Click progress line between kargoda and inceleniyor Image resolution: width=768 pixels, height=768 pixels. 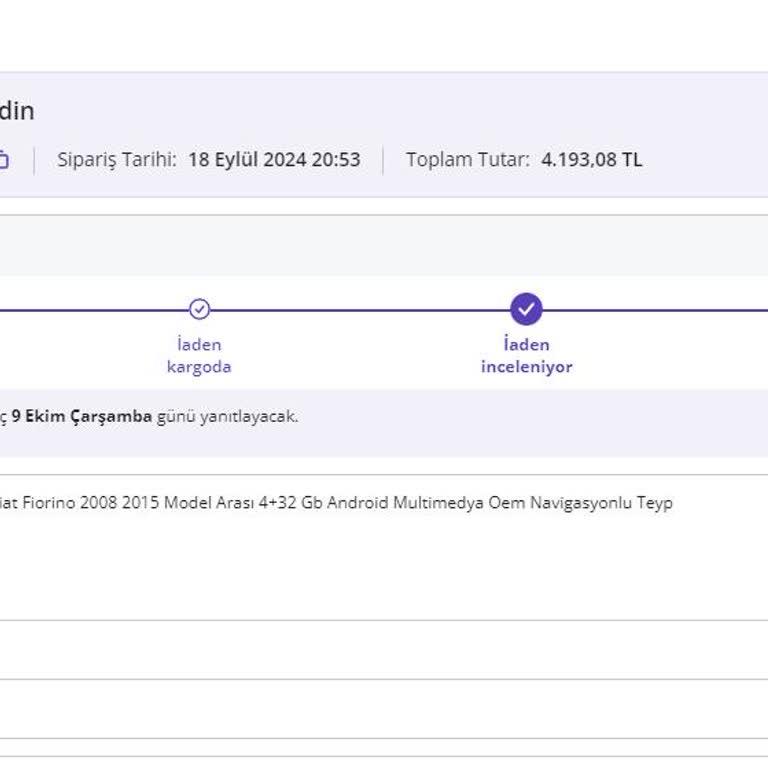click(x=360, y=310)
